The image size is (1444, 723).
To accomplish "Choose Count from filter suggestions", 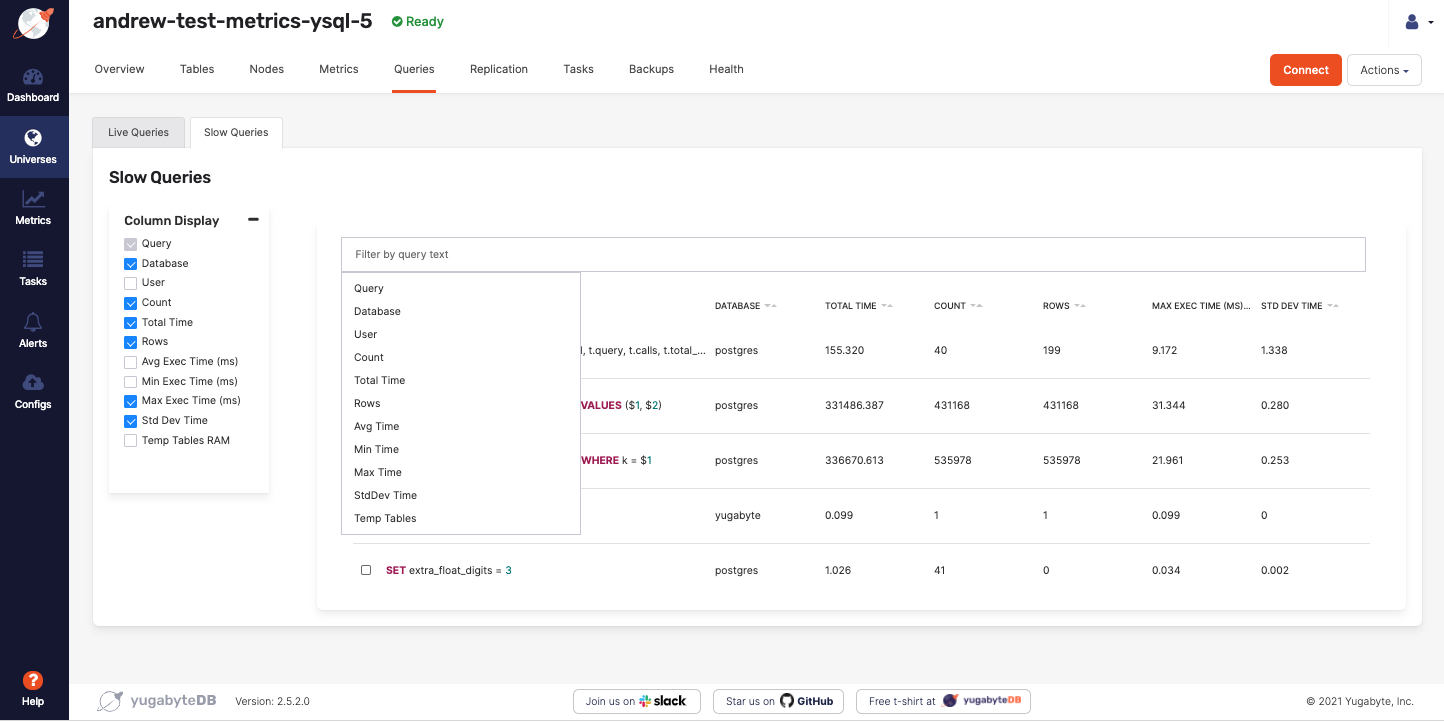I will [x=461, y=357].
